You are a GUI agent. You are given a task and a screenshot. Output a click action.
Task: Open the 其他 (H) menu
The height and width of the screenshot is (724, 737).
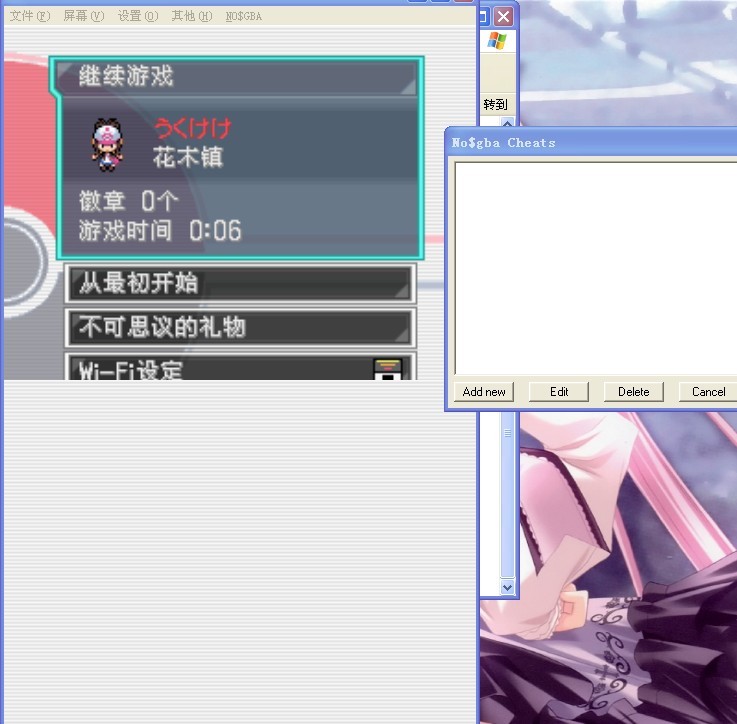(x=192, y=16)
